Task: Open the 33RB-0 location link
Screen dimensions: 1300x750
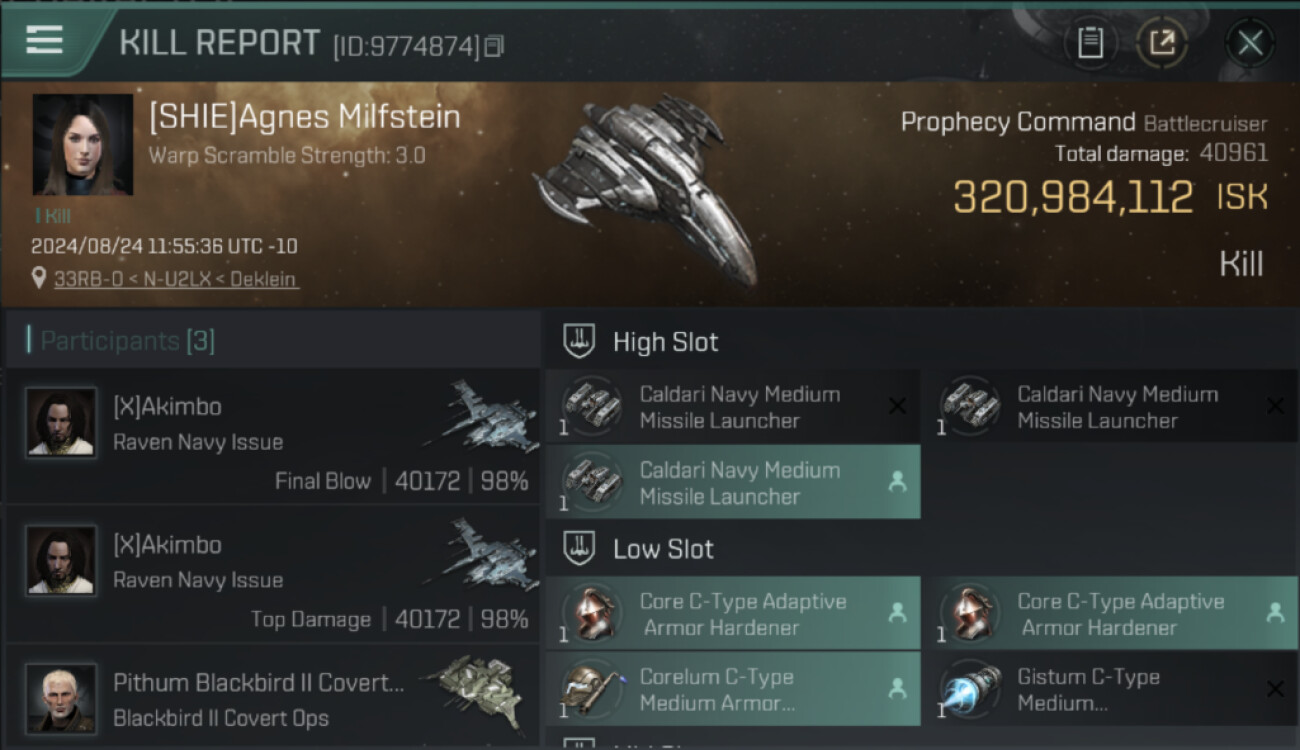Action: pyautogui.click(x=176, y=279)
